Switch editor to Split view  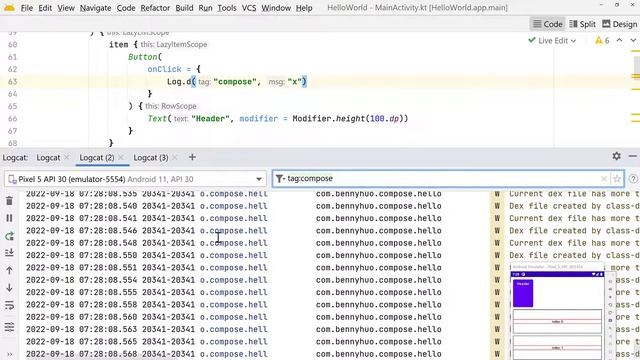(x=582, y=24)
